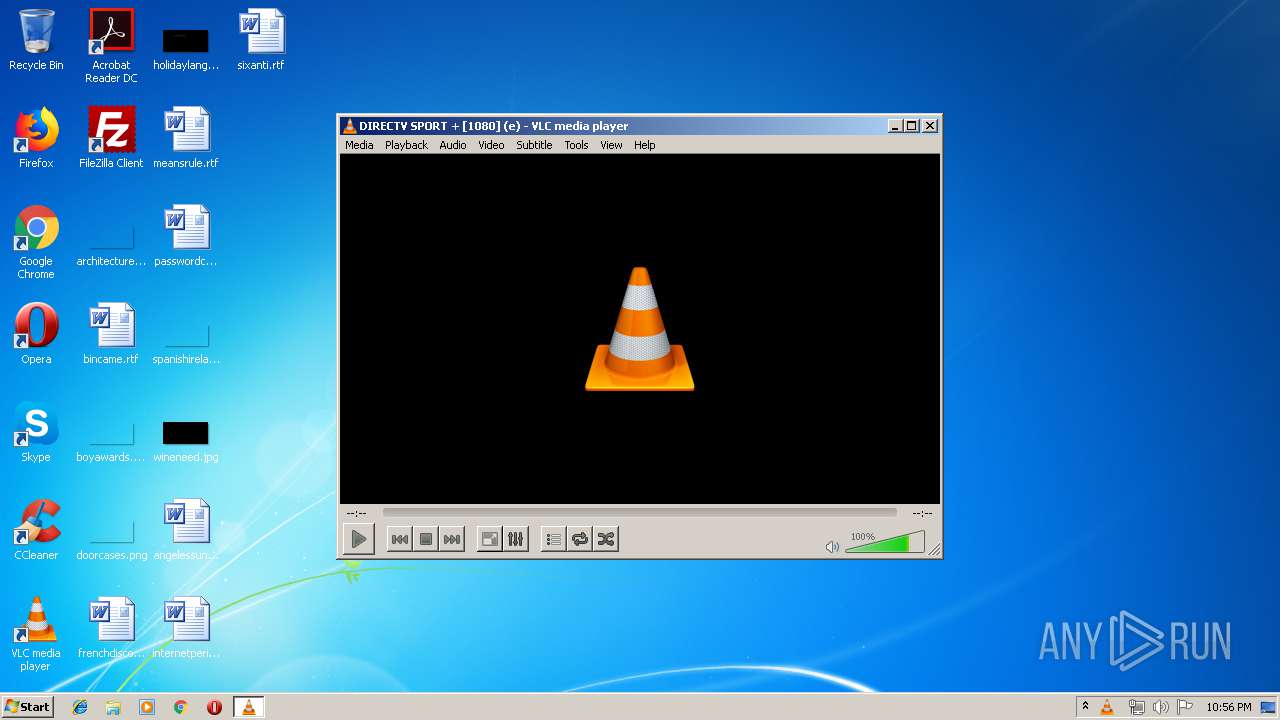Screen dimensions: 1280x720
Task: Select the VLC media player desktop shortcut
Action: click(x=36, y=634)
